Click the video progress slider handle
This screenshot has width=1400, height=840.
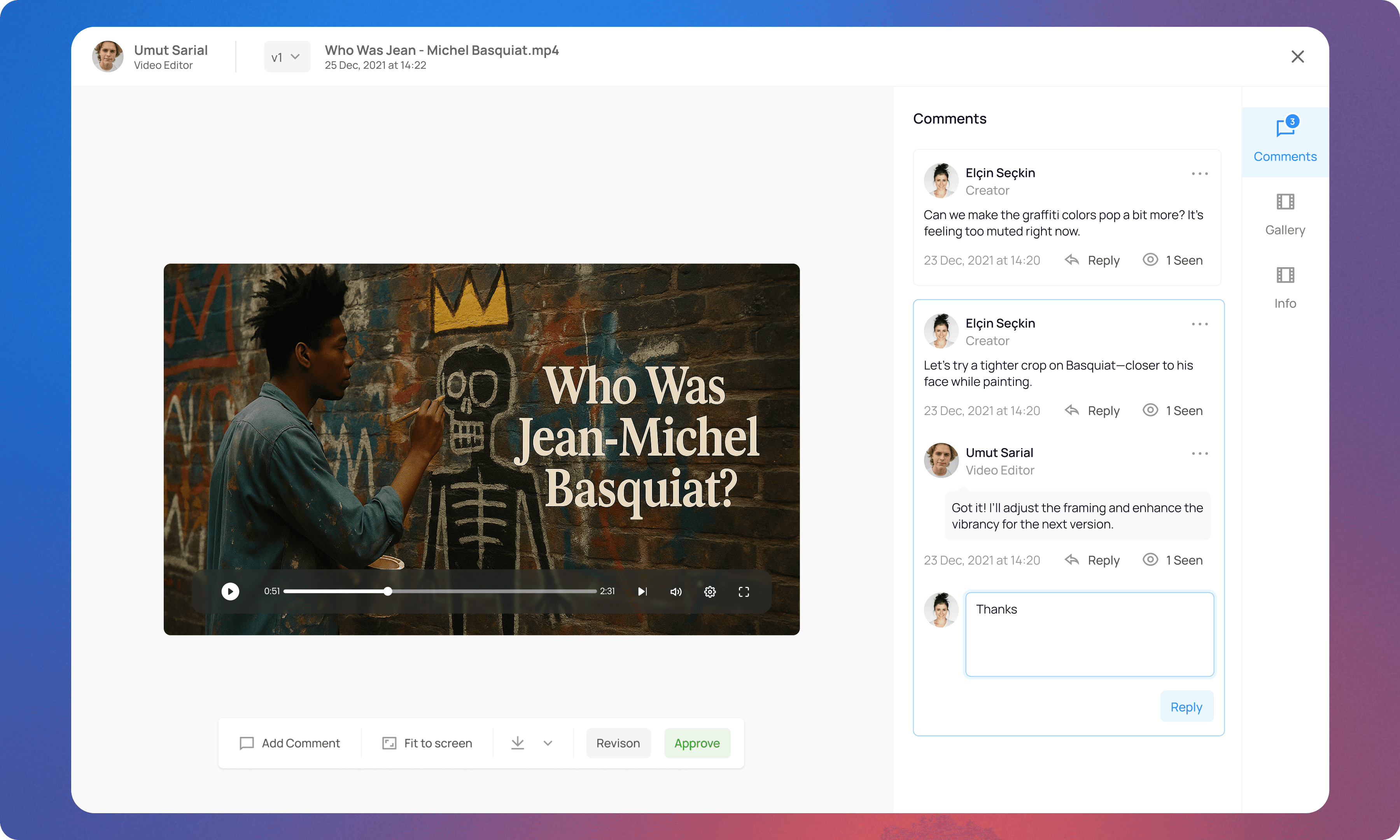(x=388, y=591)
